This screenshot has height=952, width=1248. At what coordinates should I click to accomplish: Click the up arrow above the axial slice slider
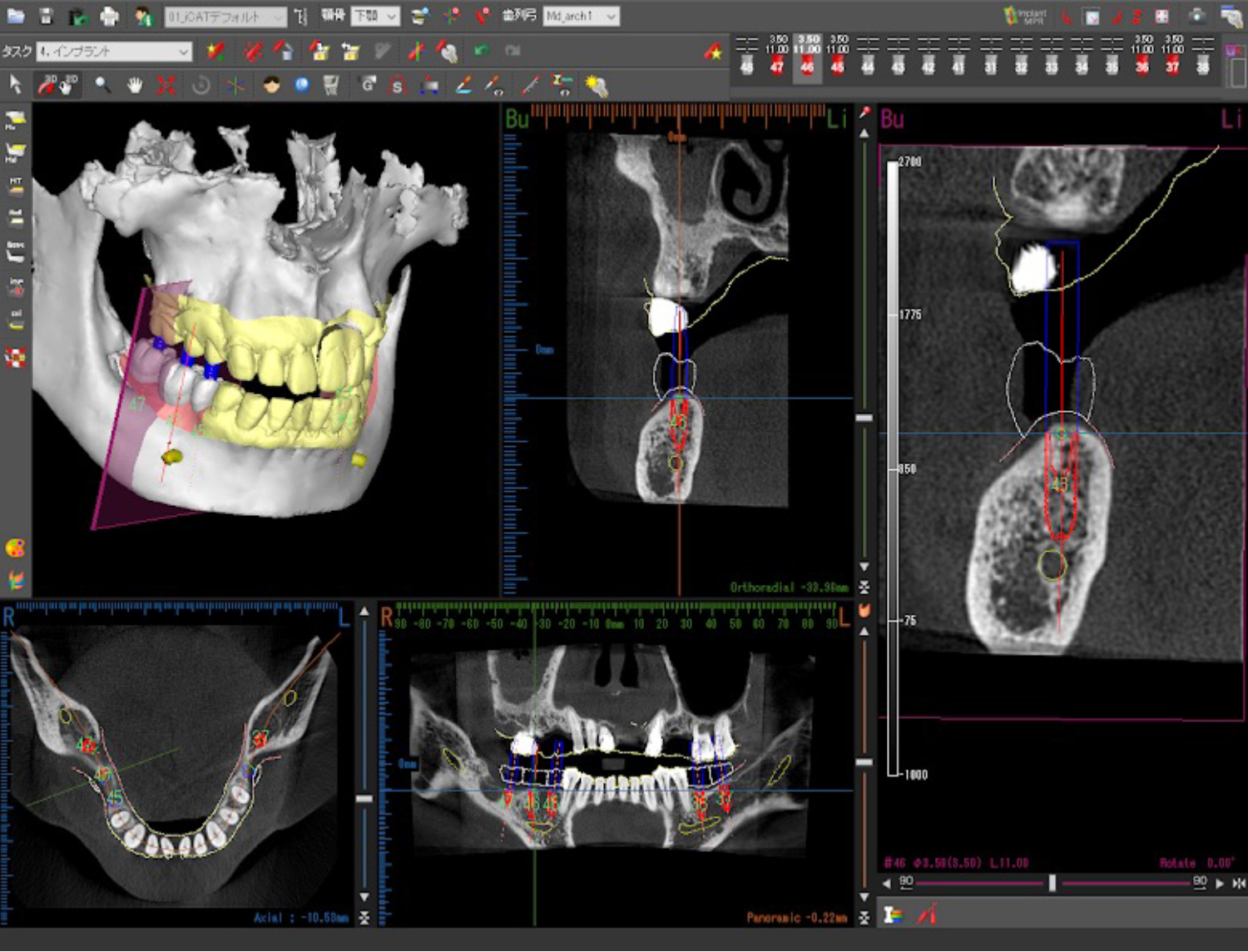[364, 612]
